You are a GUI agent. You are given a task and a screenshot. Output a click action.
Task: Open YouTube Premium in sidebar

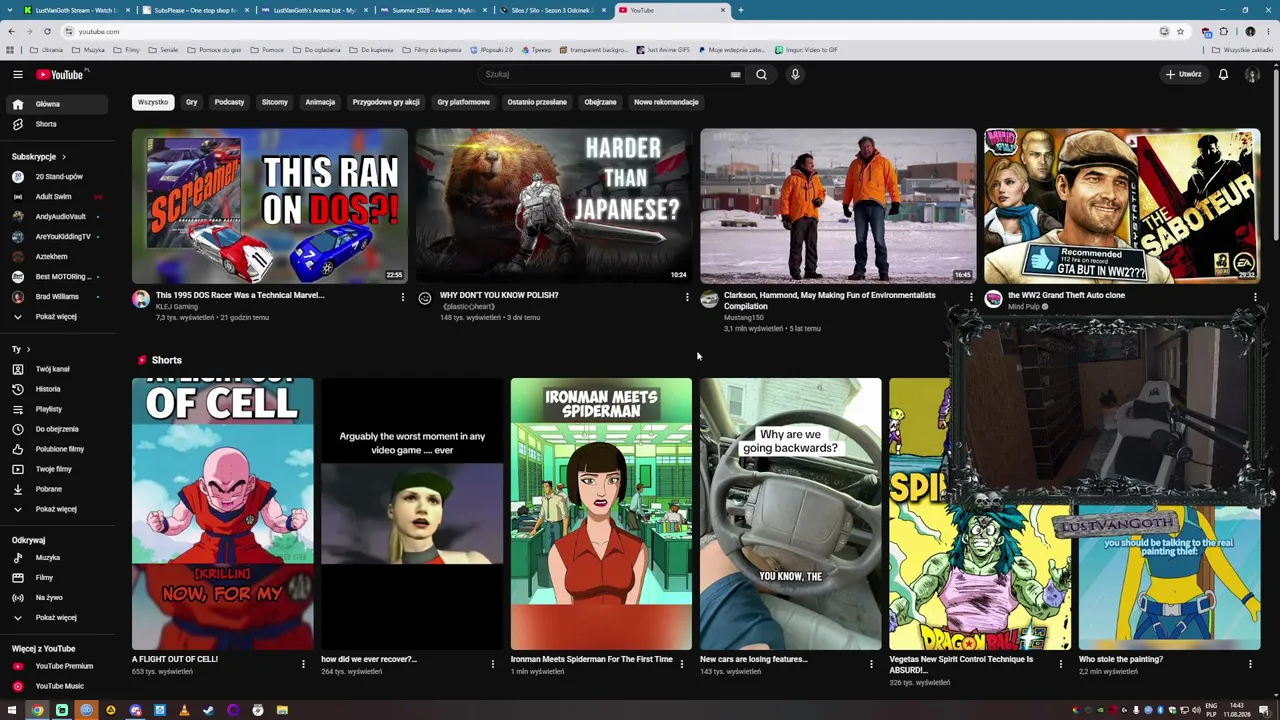(56, 666)
